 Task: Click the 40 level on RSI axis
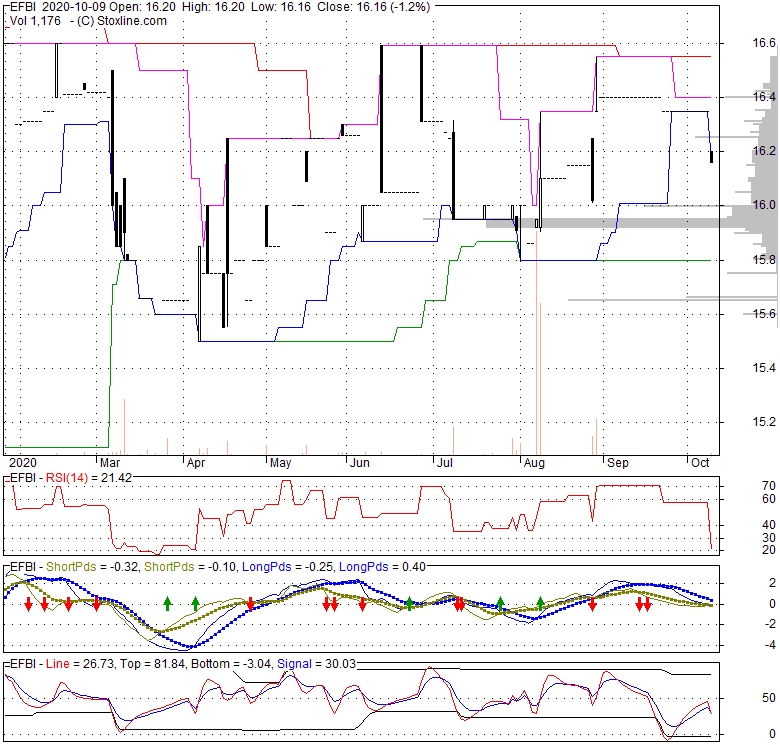pos(769,525)
